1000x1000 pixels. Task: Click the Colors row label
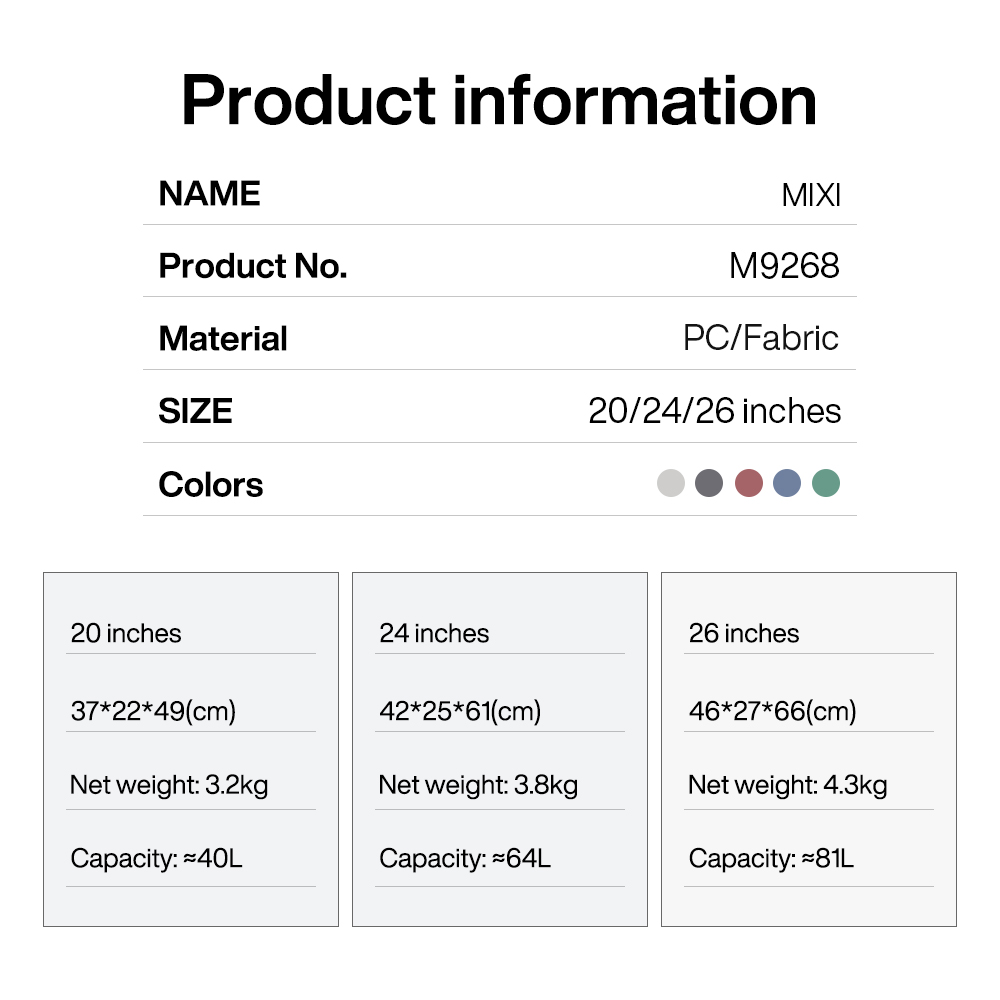211,485
